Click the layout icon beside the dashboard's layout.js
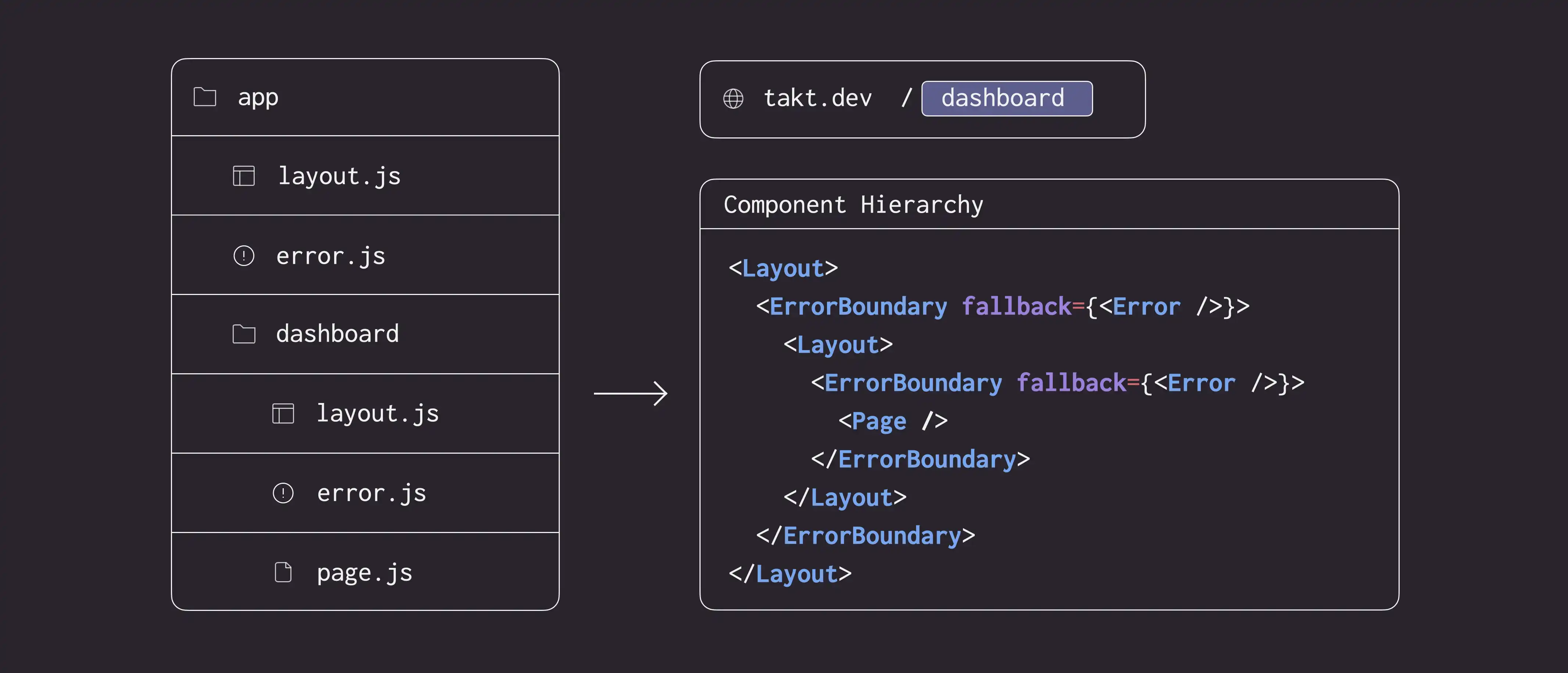The height and width of the screenshot is (673, 1568). click(282, 413)
